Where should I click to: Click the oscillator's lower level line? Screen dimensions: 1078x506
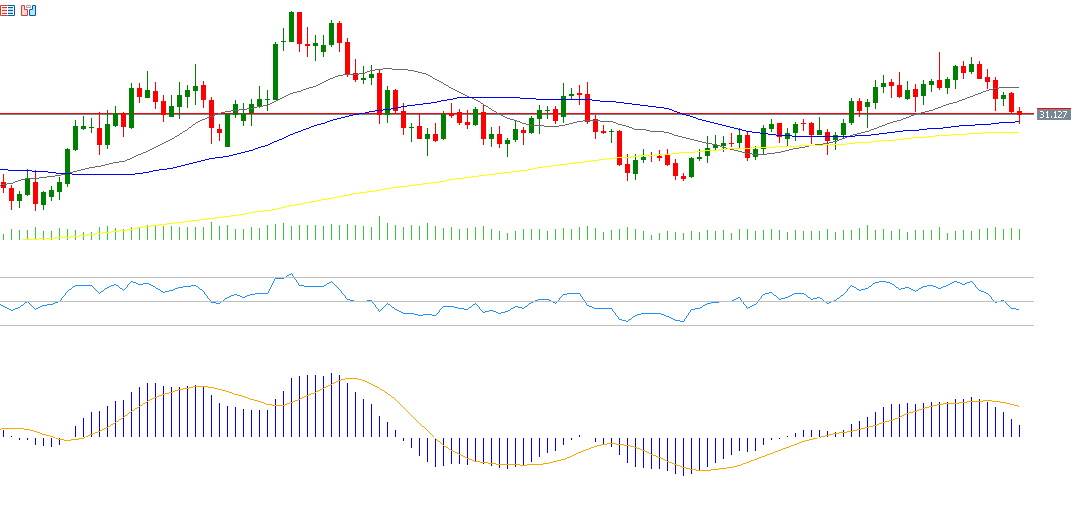click(x=500, y=325)
